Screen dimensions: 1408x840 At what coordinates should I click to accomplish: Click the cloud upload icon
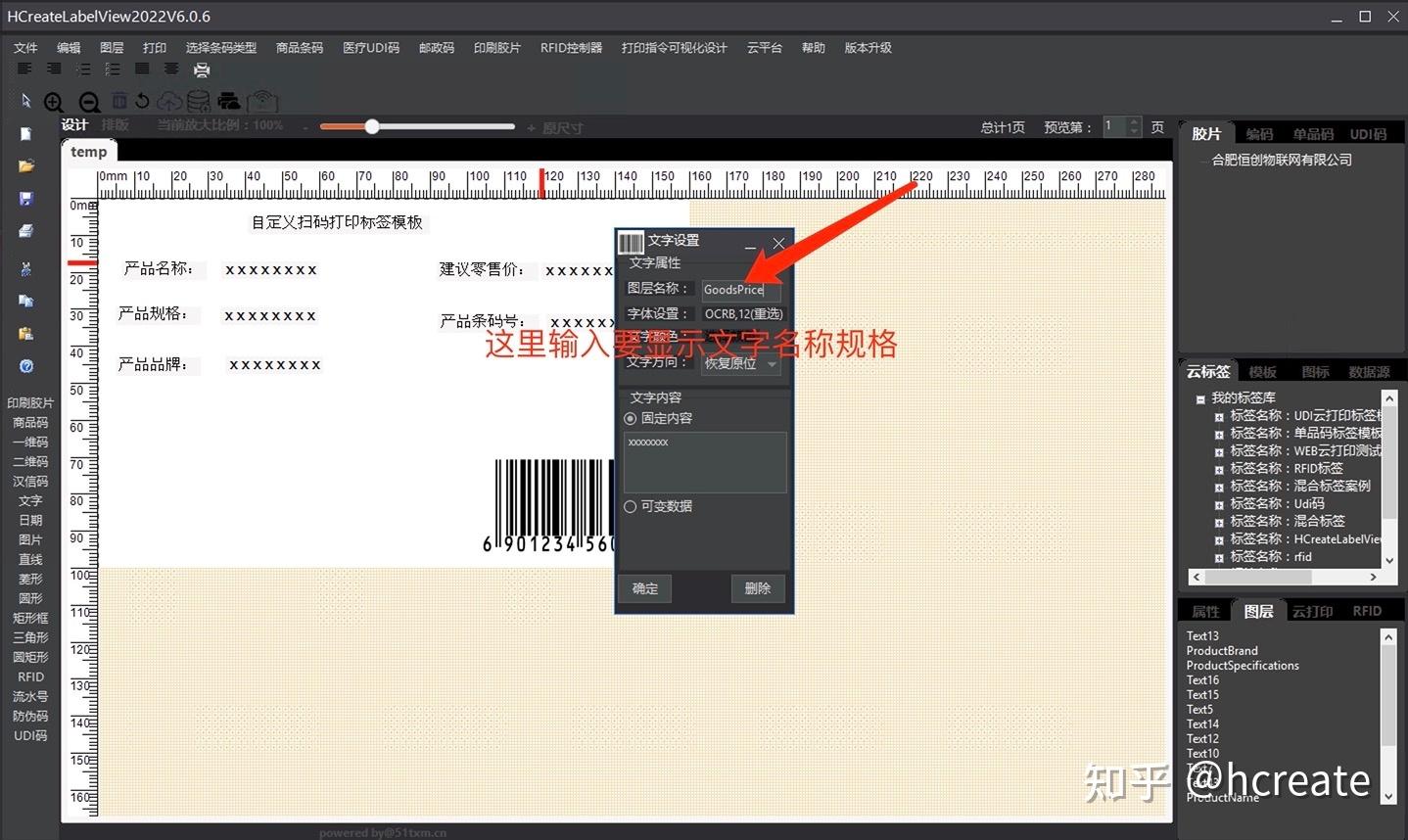point(168,101)
